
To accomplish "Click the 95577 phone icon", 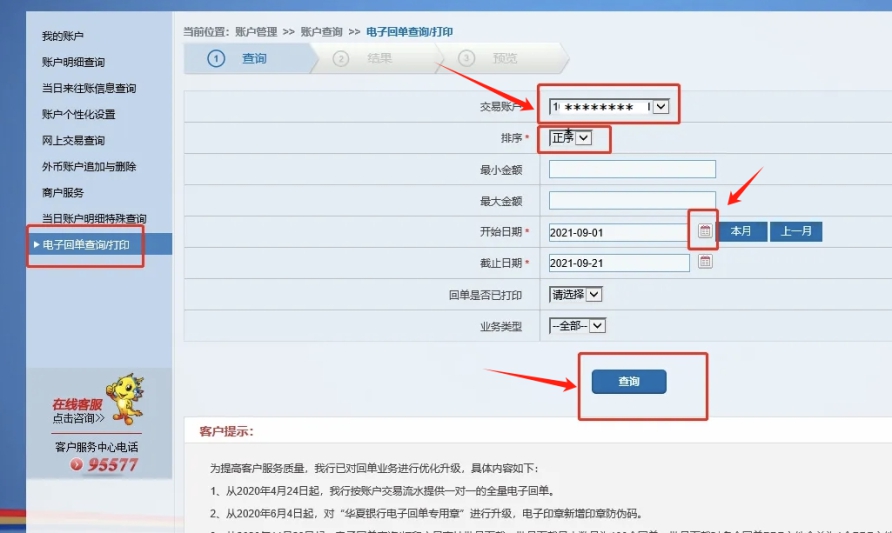I will coord(76,465).
